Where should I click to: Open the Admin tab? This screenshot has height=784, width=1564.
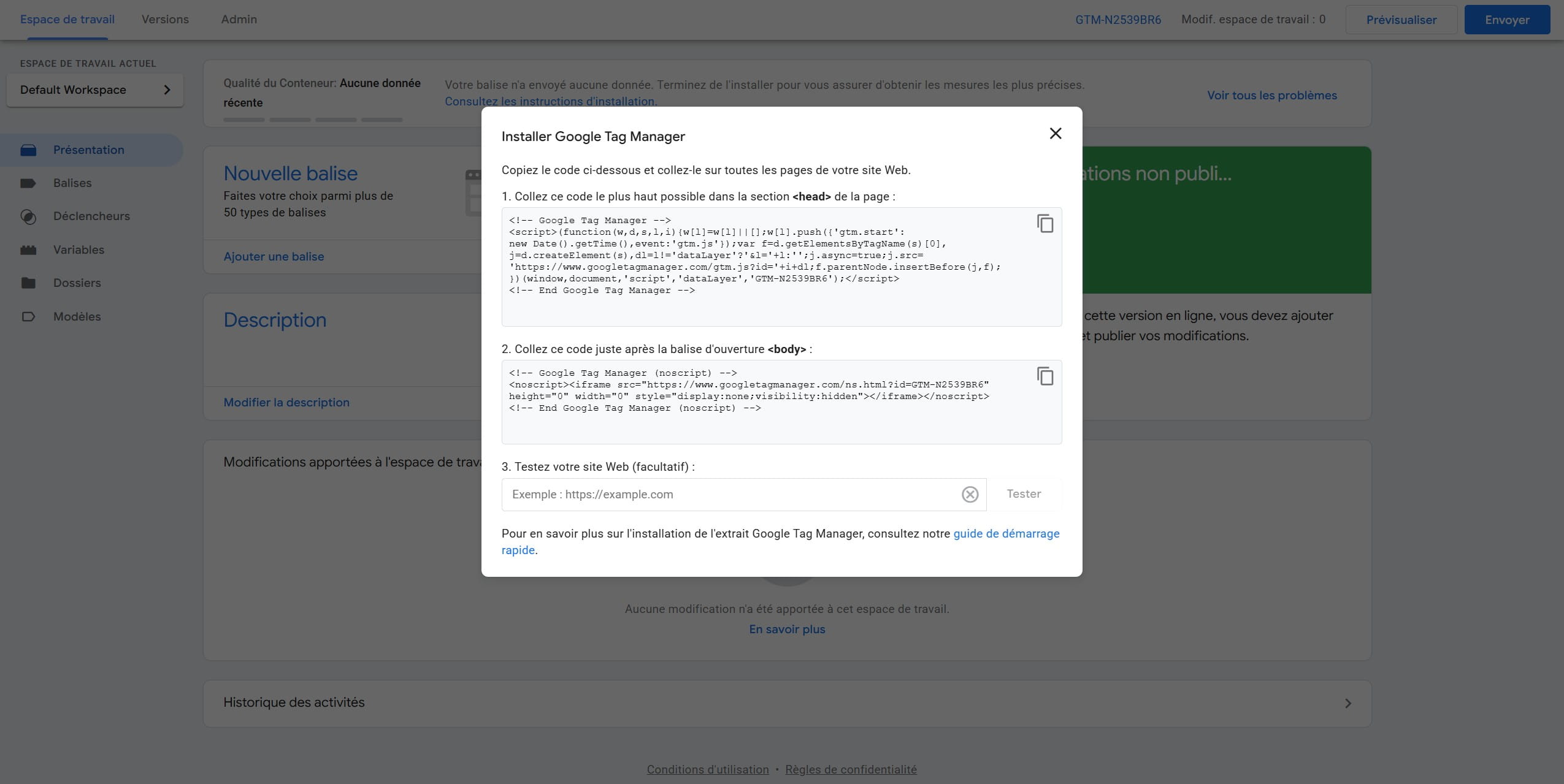239,20
